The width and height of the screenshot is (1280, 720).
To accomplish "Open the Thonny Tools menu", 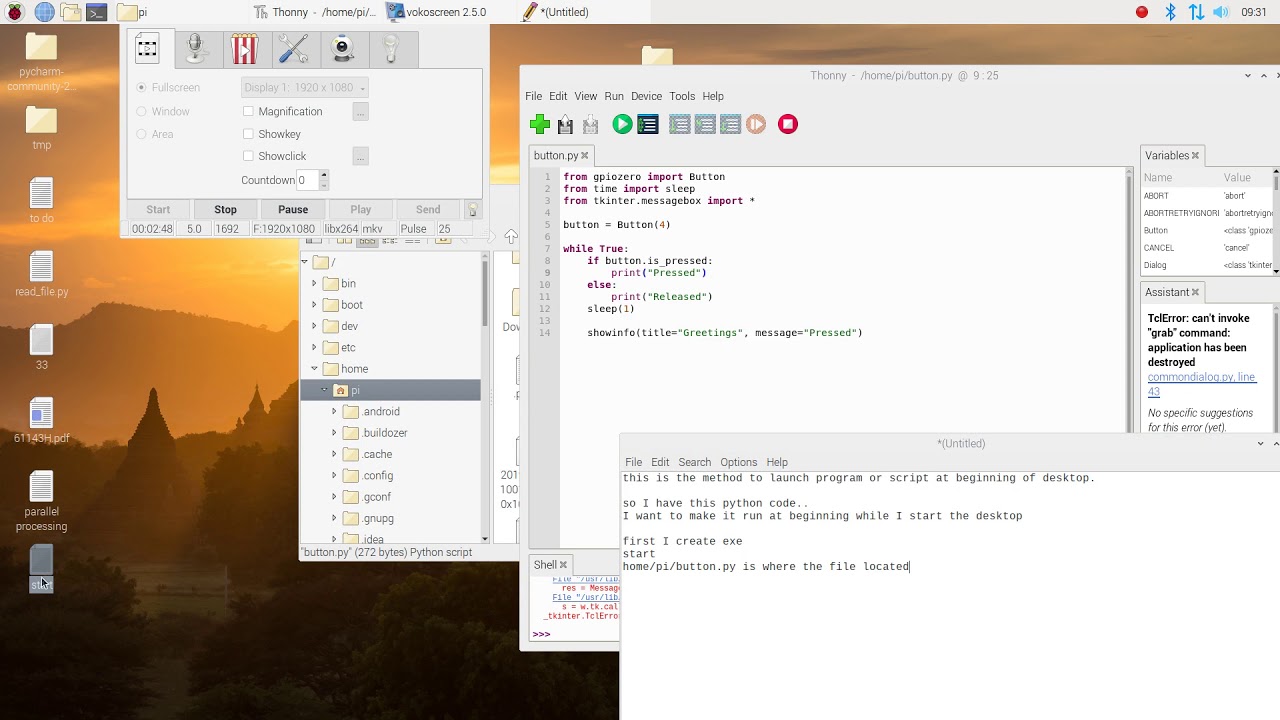I will tap(682, 96).
